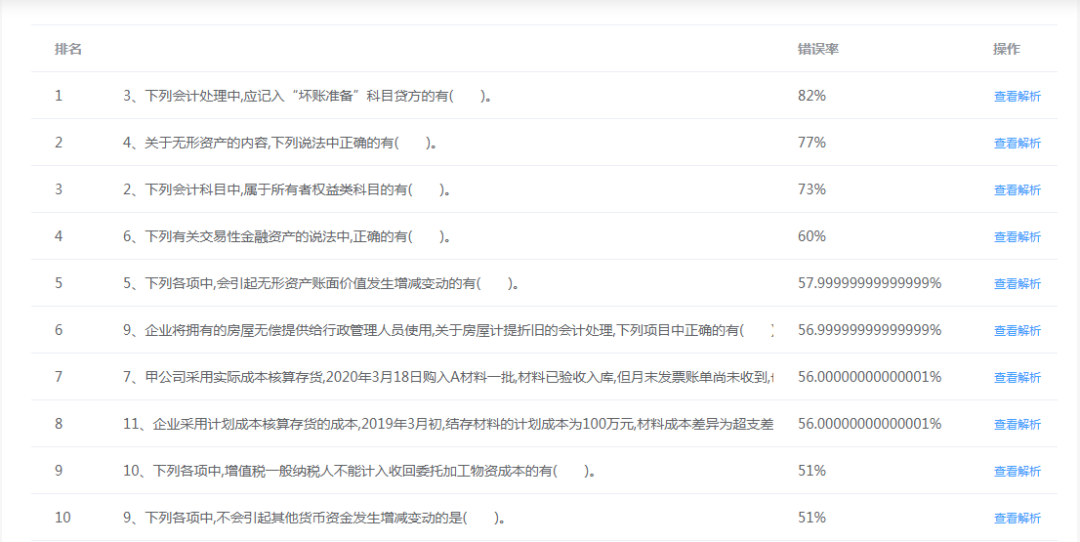Select question text 甲公司采用实际成本核算存货

pos(448,377)
